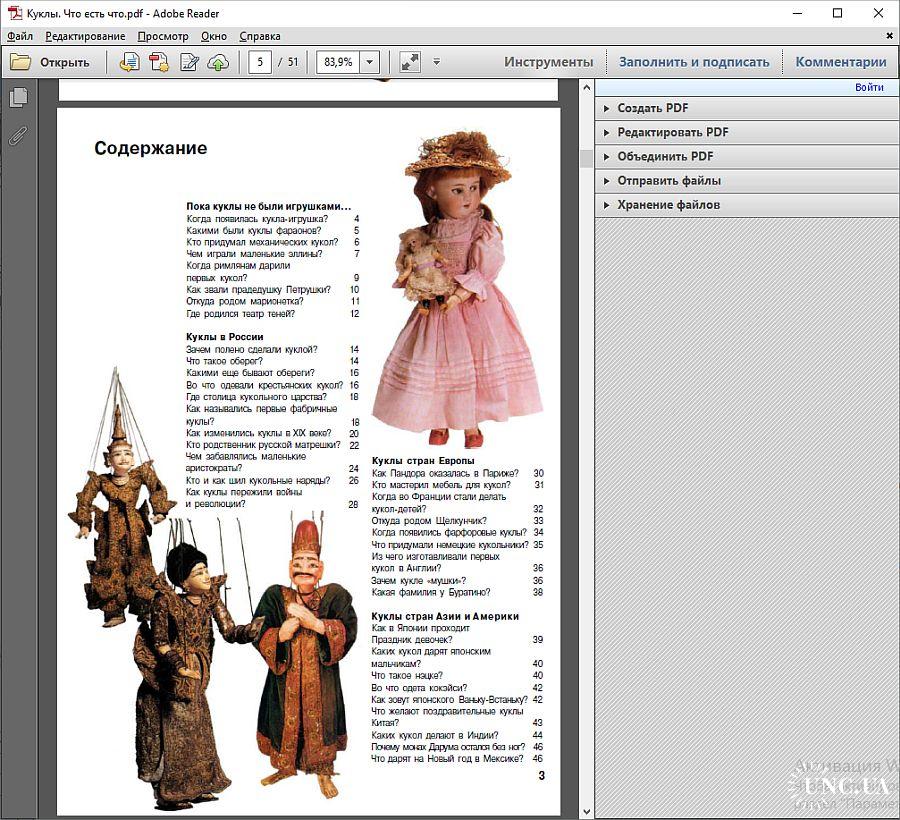Image resolution: width=900 pixels, height=820 pixels.
Task: Click the page number input field
Action: (260, 62)
